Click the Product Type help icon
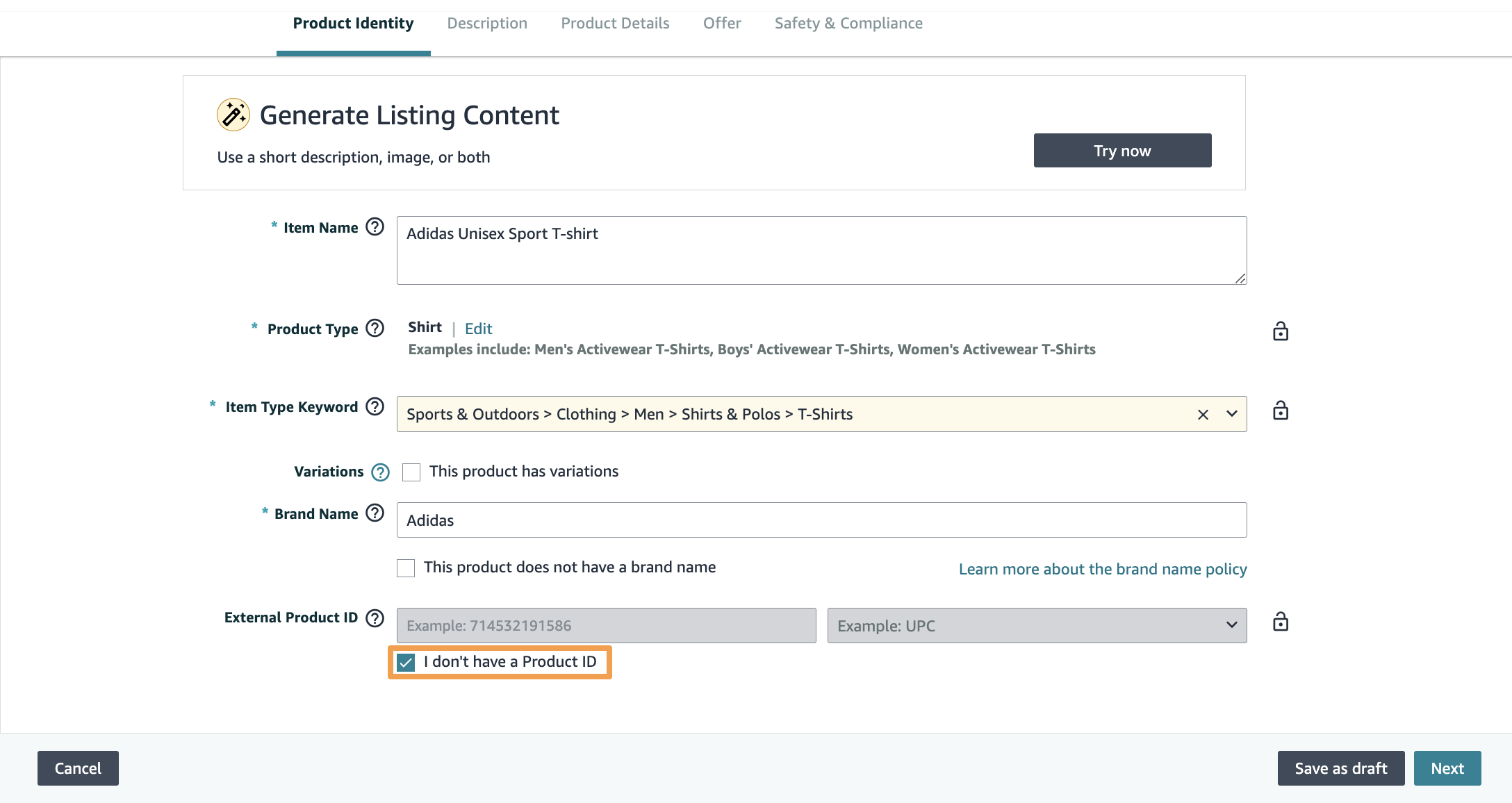 pos(375,328)
